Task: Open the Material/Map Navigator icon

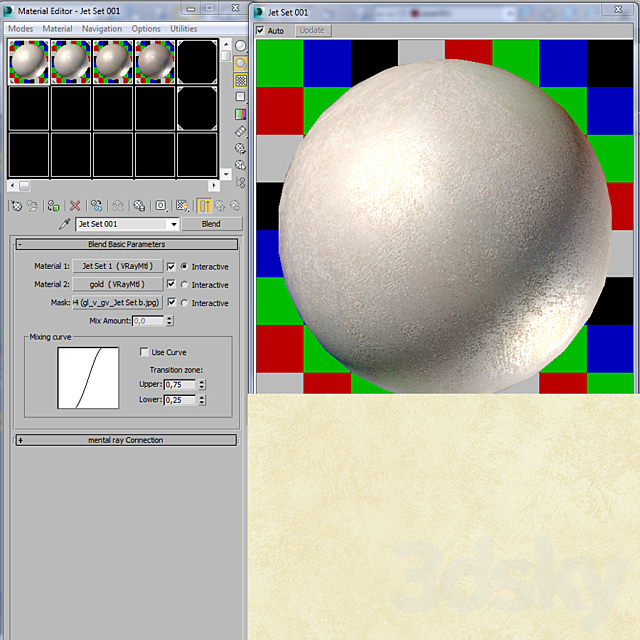Action: click(x=240, y=182)
